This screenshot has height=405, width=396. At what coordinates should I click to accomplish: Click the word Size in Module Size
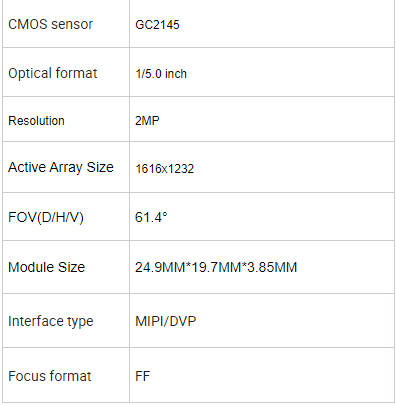point(71,267)
